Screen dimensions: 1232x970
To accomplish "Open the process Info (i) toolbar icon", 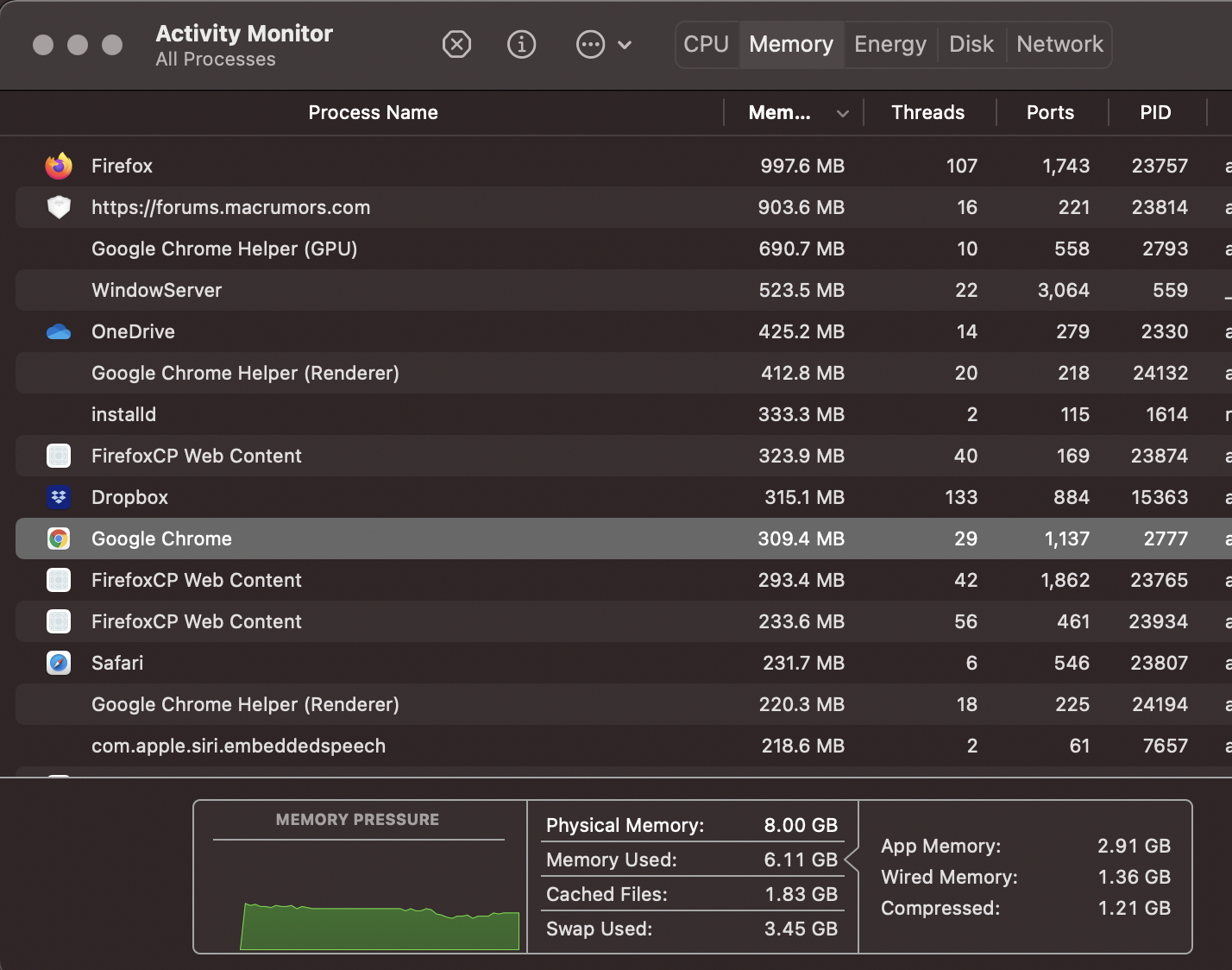I will coord(521,44).
